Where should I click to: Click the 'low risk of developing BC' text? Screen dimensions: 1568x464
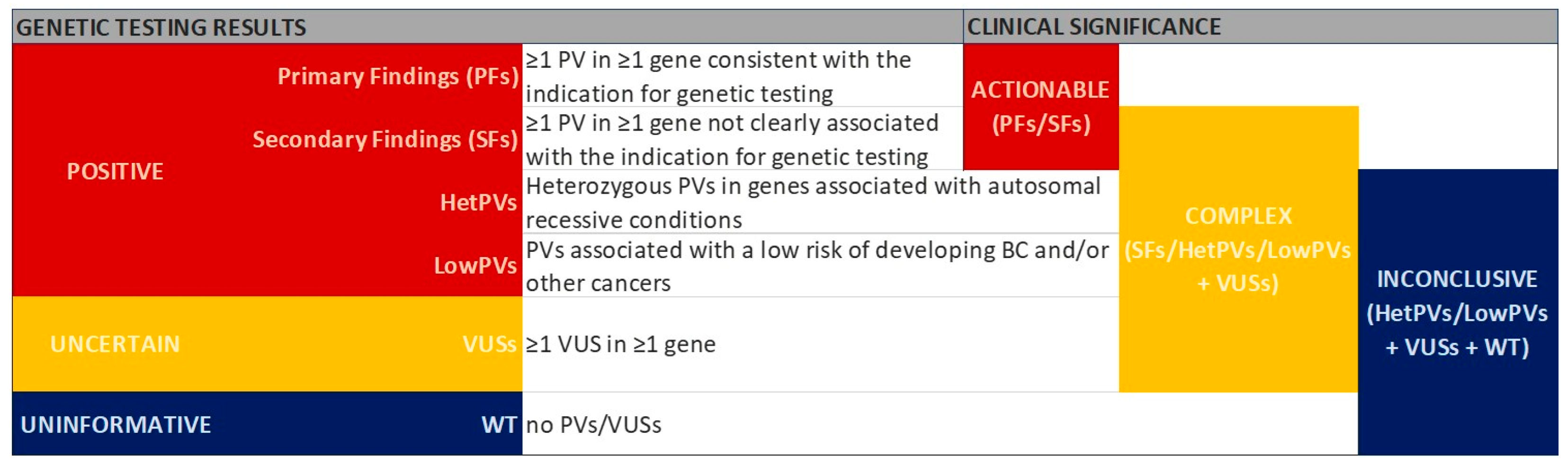816,266
